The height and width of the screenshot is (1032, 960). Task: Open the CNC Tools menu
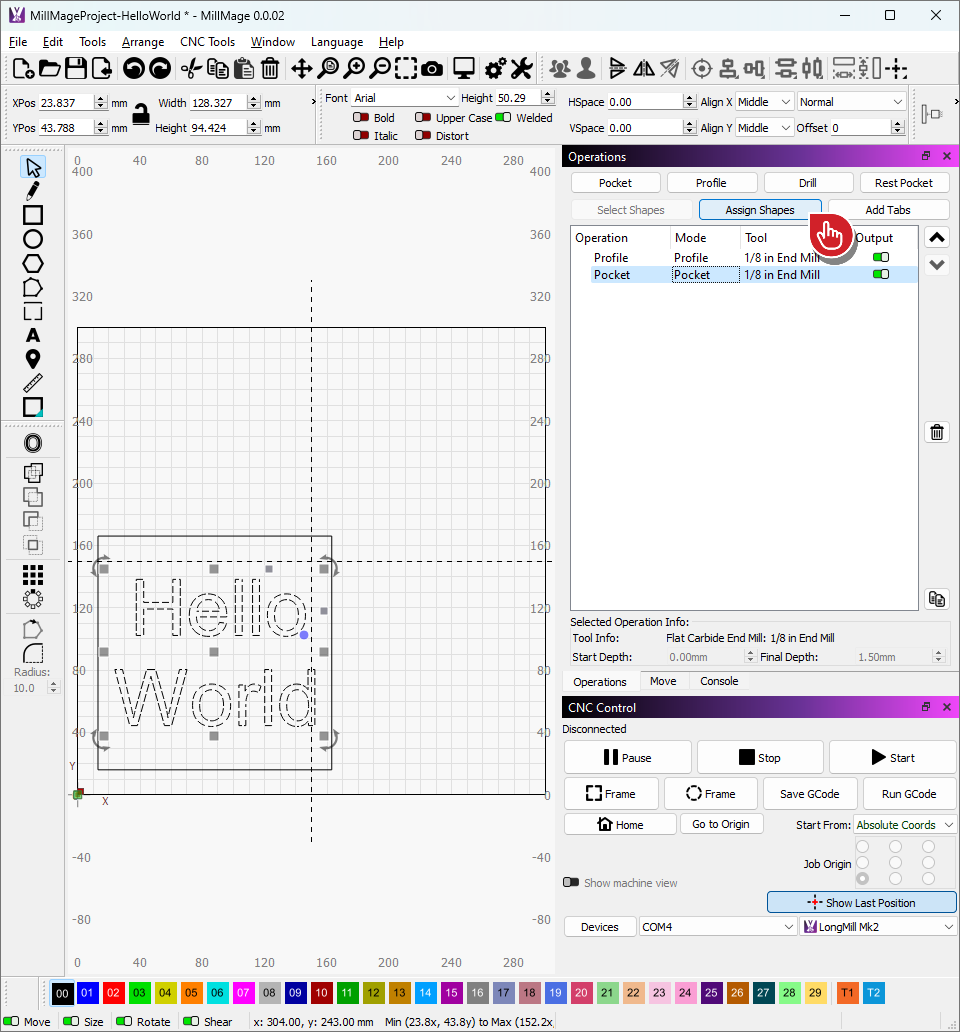tap(207, 42)
